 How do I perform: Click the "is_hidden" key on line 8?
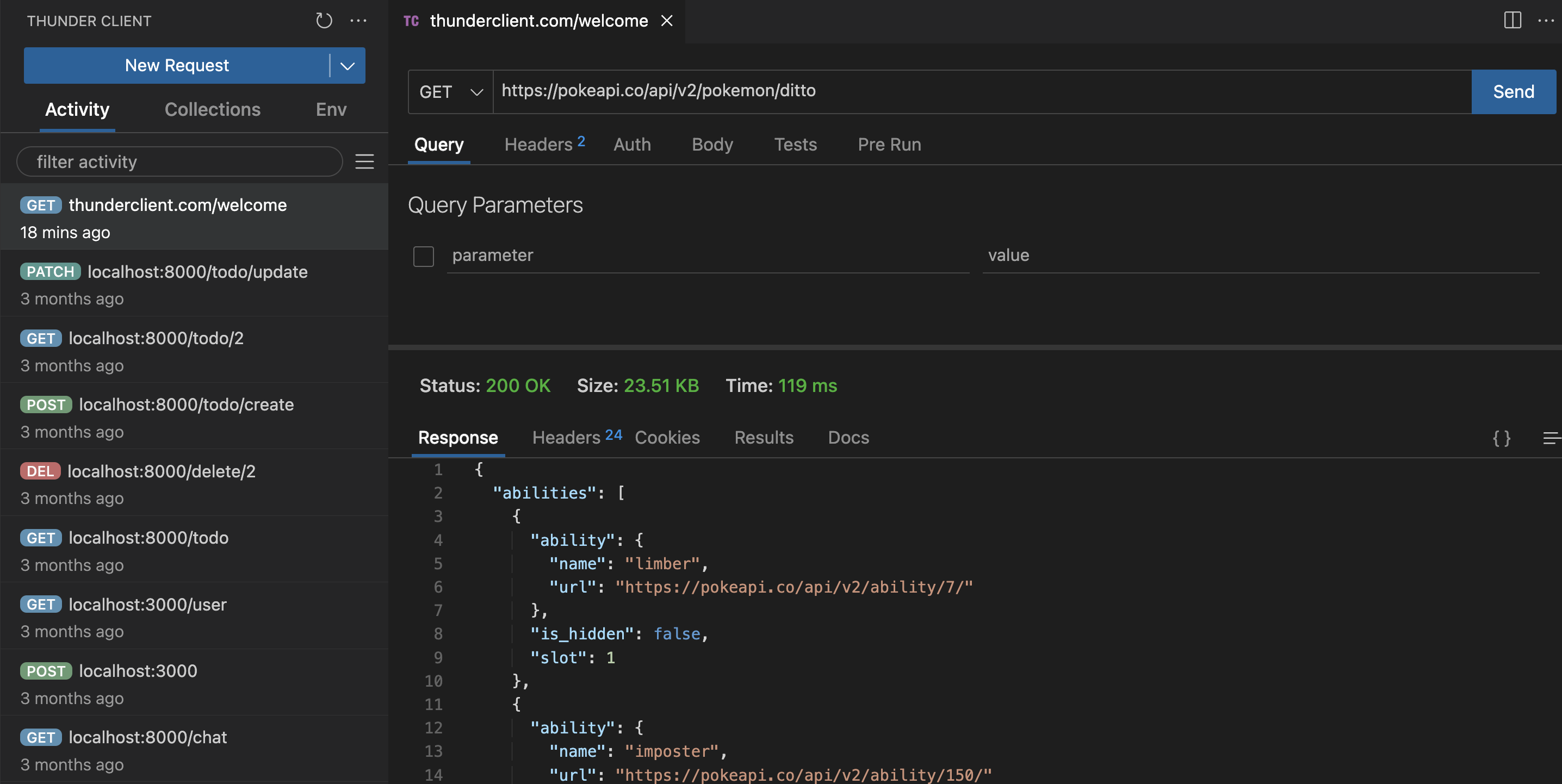pos(581,634)
